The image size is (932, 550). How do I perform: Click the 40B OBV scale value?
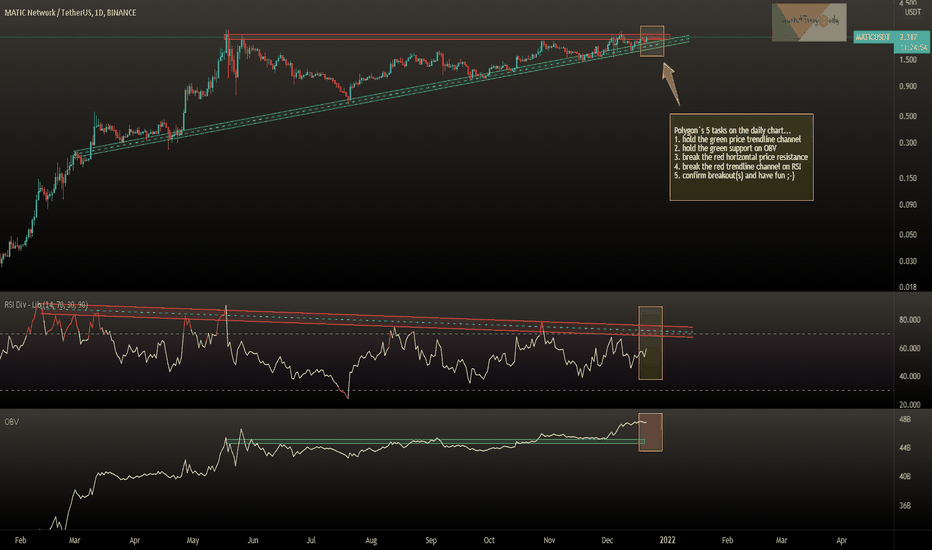tap(905, 476)
